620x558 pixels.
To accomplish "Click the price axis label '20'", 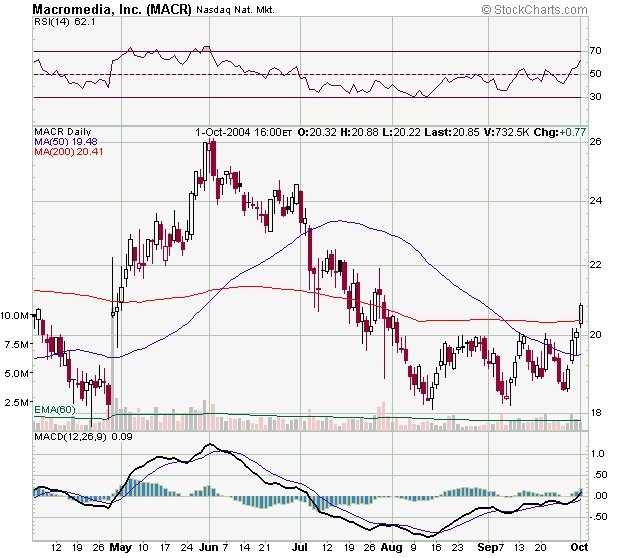I will pyautogui.click(x=595, y=335).
